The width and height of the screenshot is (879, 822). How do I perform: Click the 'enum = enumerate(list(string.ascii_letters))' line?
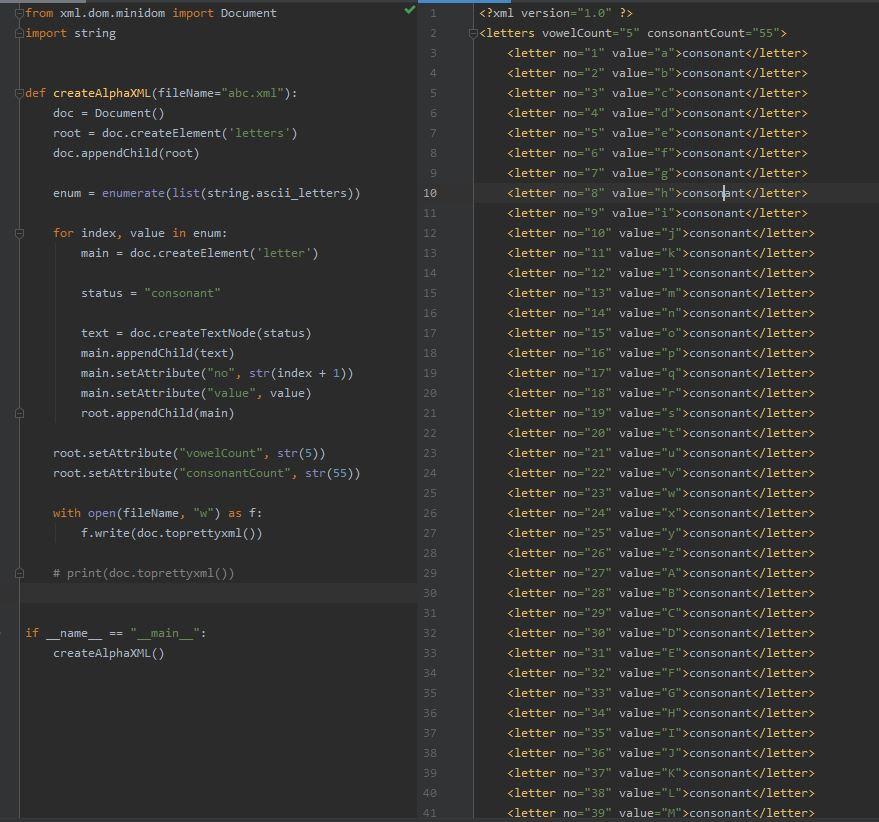click(206, 193)
